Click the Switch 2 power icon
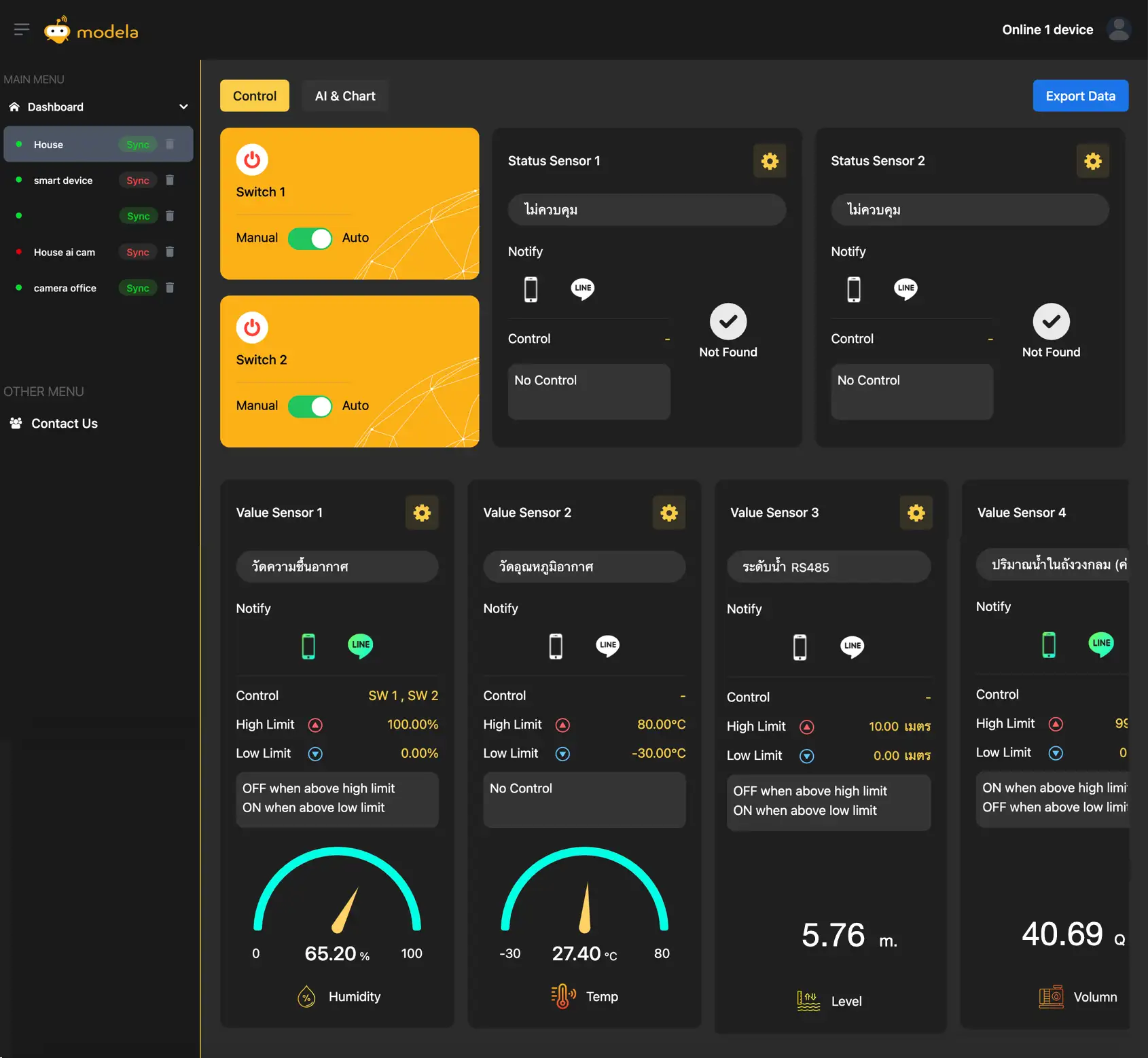 coord(252,328)
